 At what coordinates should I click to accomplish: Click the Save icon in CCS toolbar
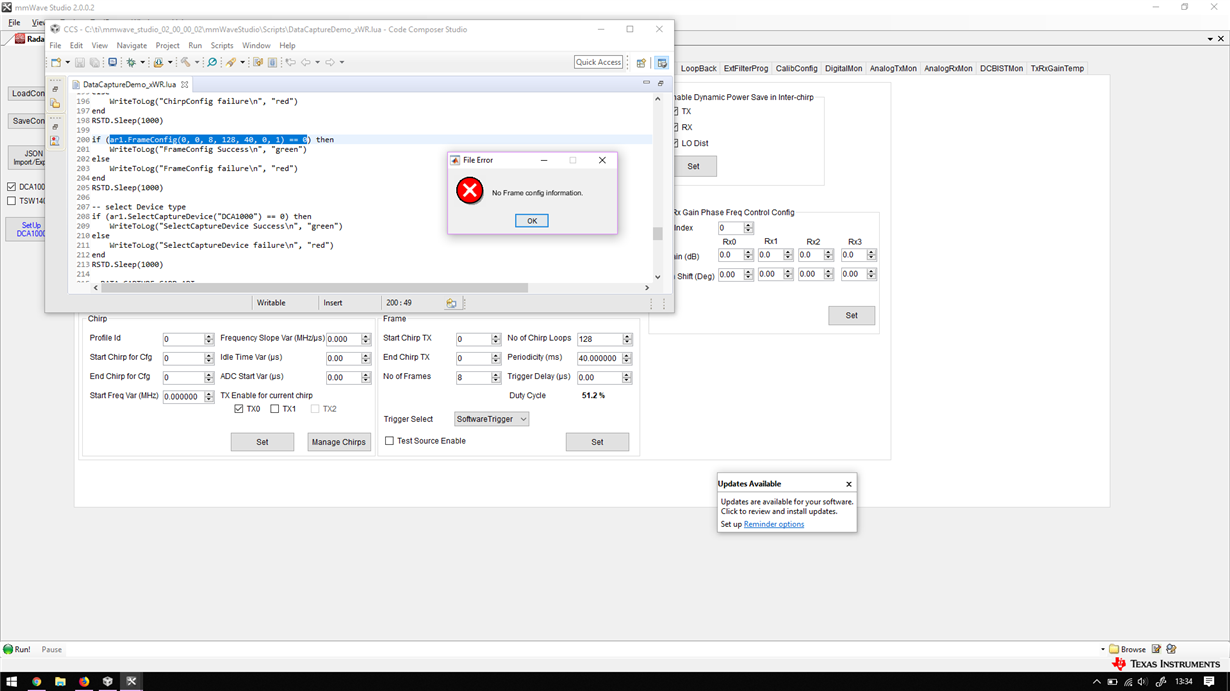click(x=80, y=62)
